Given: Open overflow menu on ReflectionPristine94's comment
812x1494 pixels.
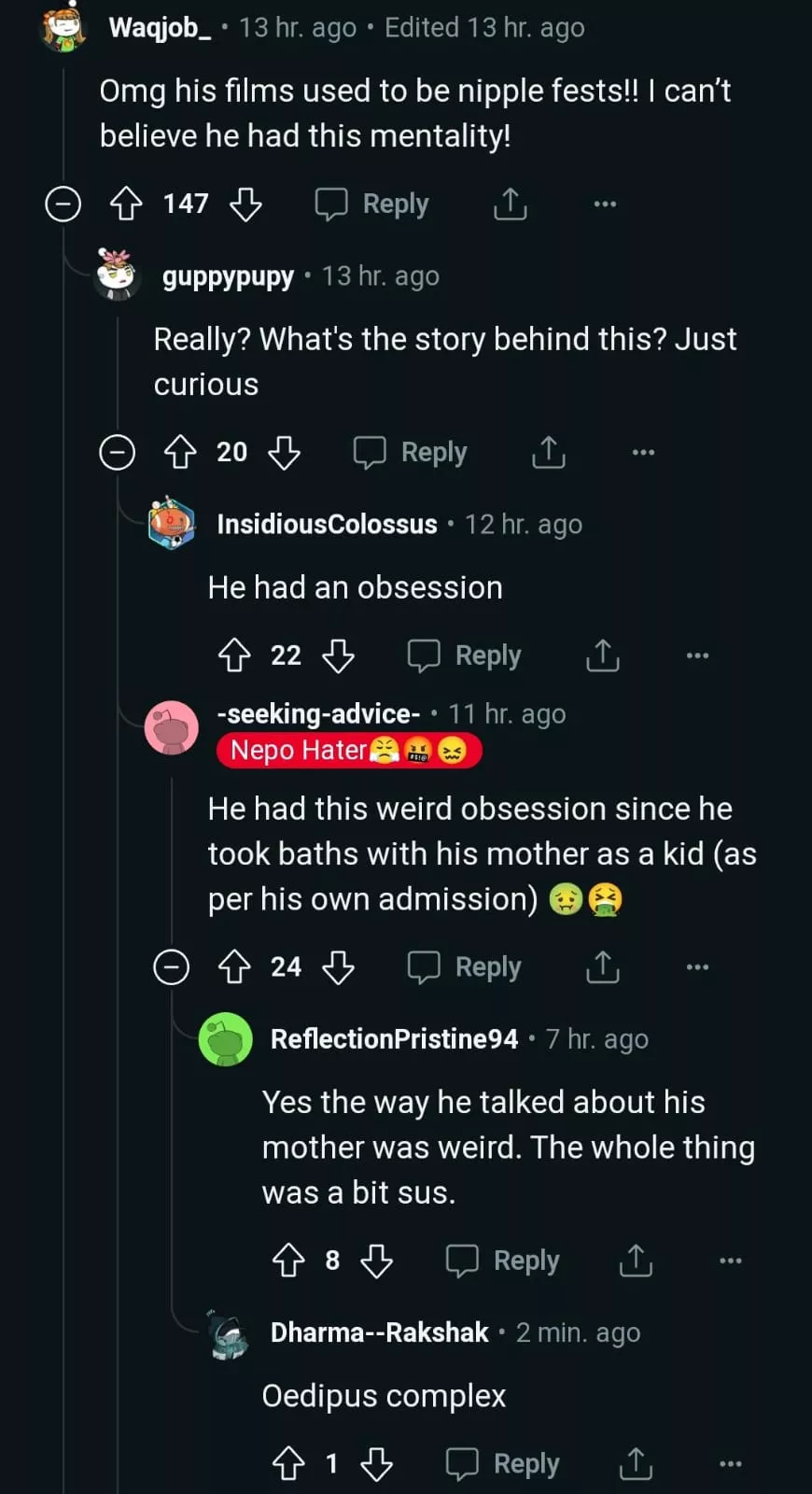Looking at the screenshot, I should tap(730, 1261).
